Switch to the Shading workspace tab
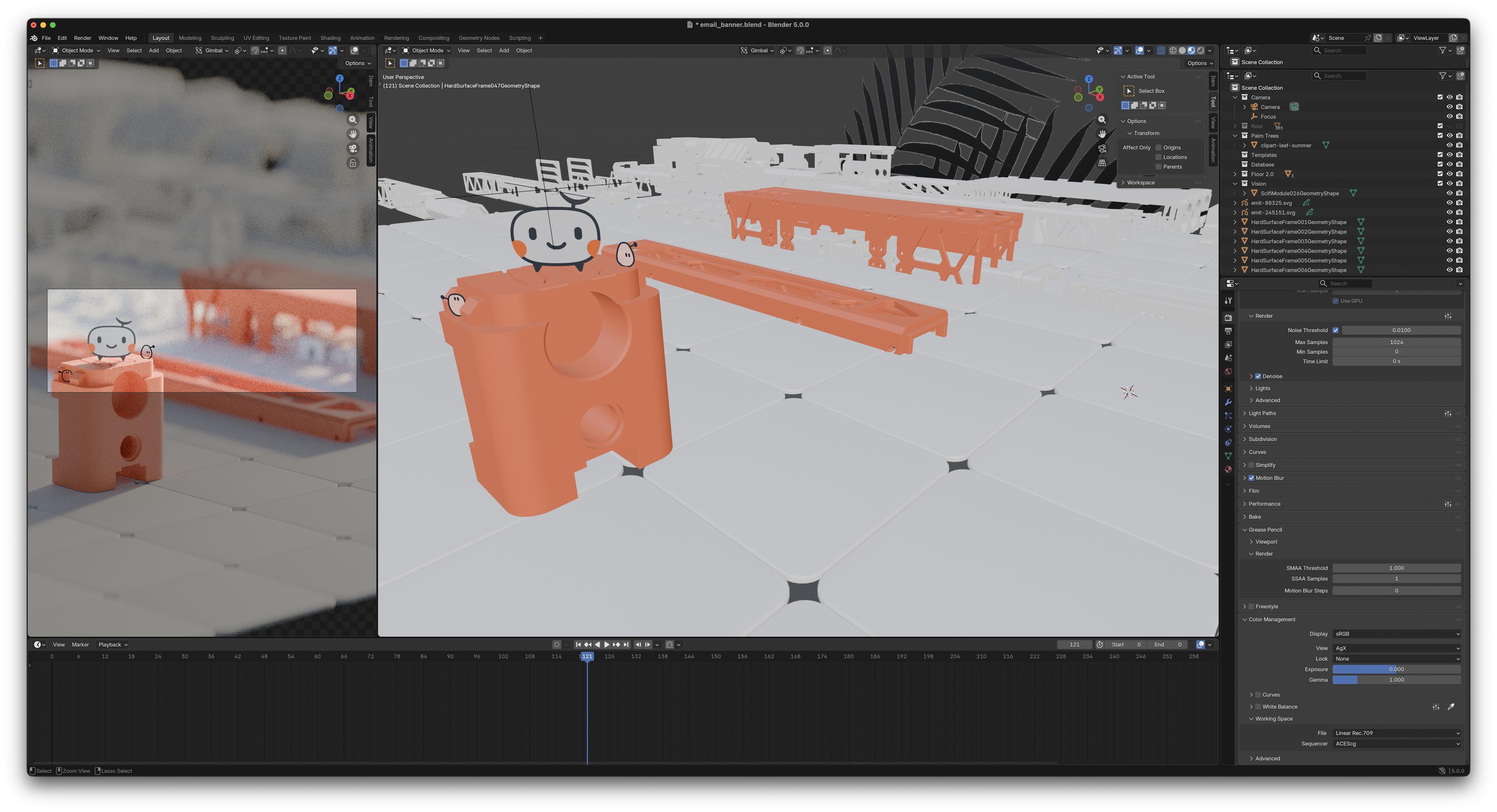This screenshot has height=812, width=1497. click(330, 38)
